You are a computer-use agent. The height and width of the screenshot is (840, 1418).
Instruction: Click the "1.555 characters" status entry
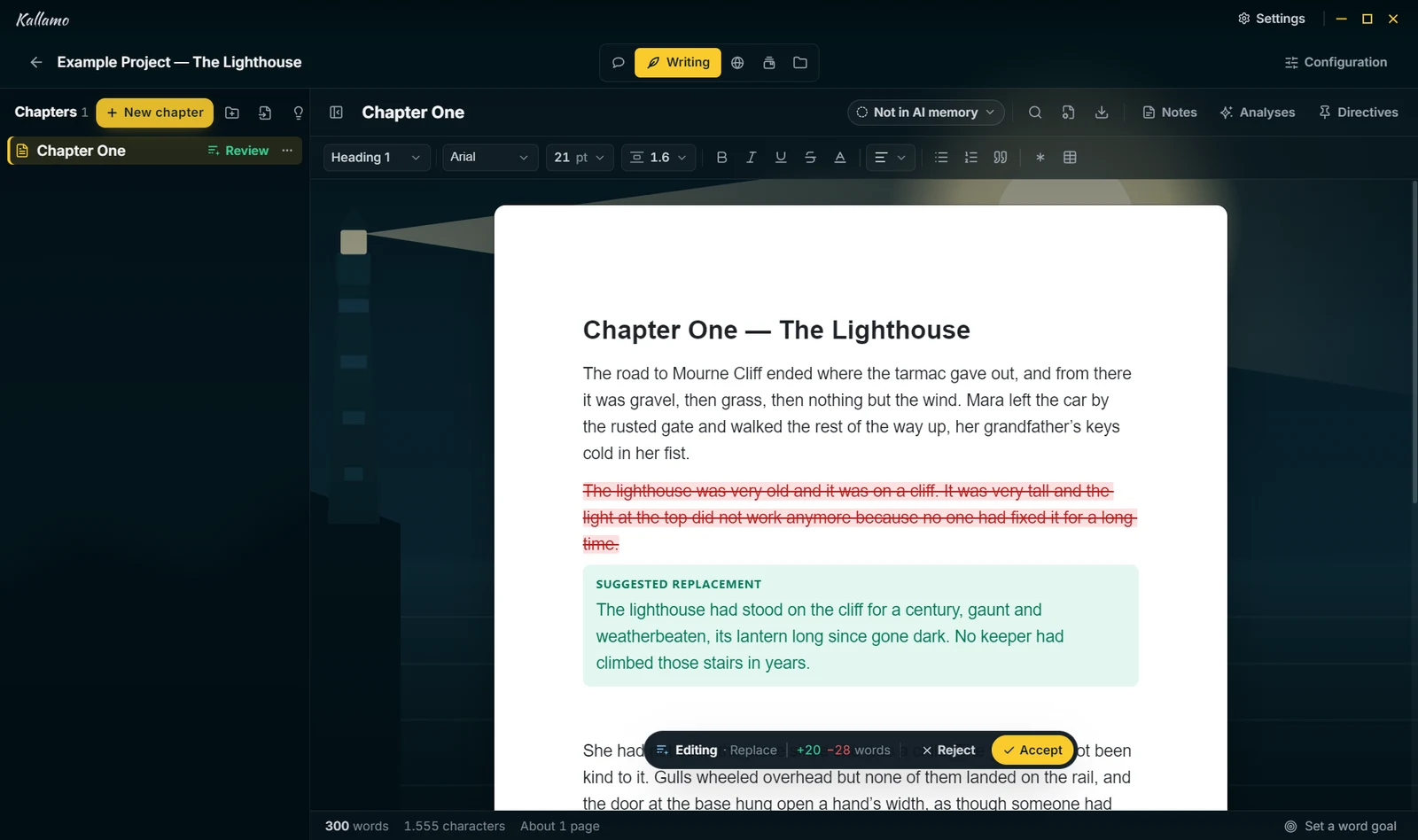pyautogui.click(x=455, y=826)
